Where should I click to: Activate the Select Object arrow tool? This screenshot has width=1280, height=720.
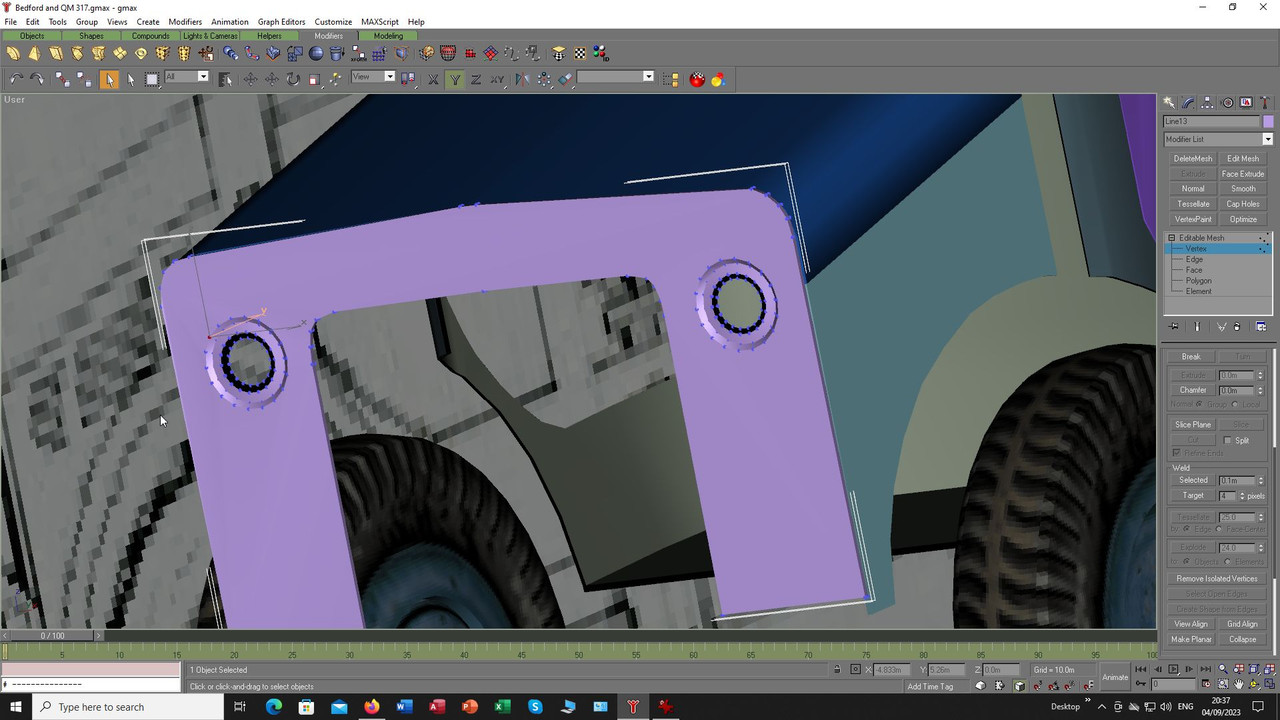(x=109, y=79)
